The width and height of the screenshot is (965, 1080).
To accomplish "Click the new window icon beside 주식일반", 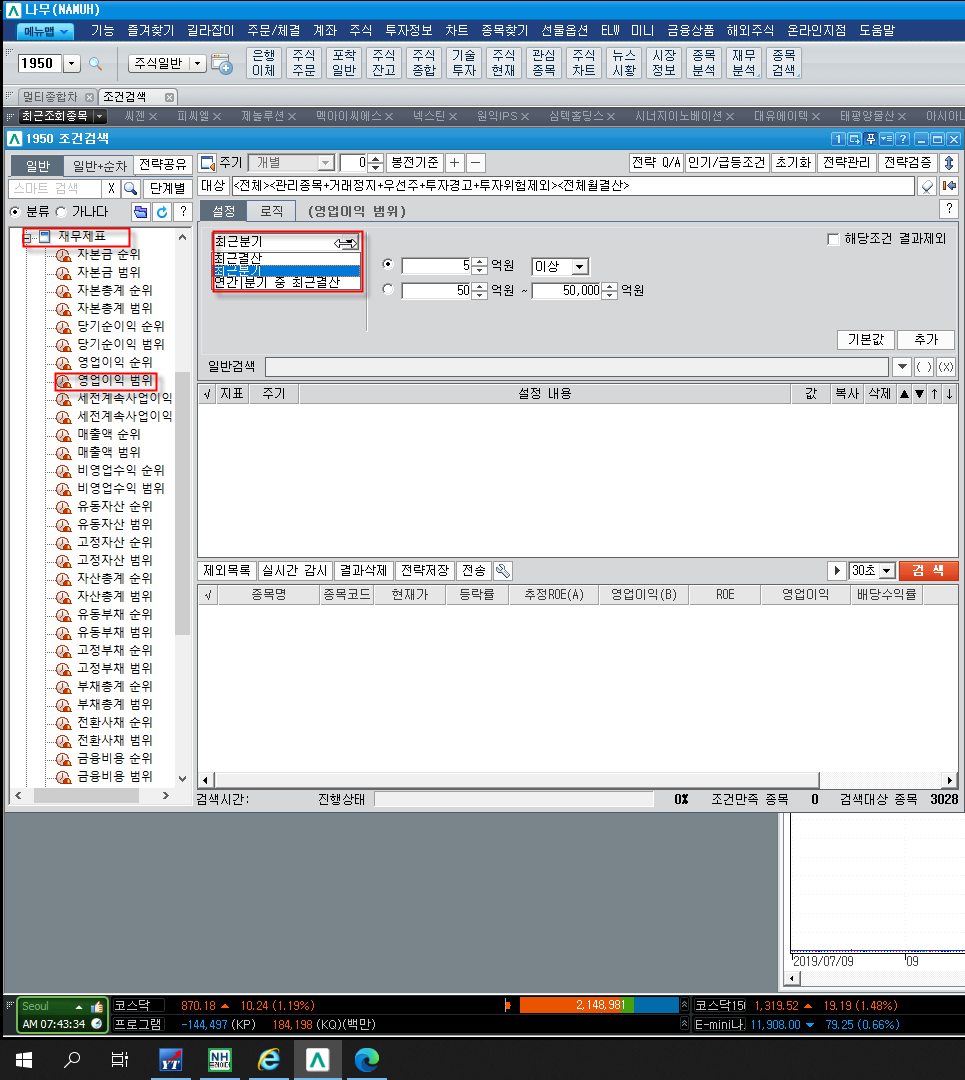I will coord(222,64).
